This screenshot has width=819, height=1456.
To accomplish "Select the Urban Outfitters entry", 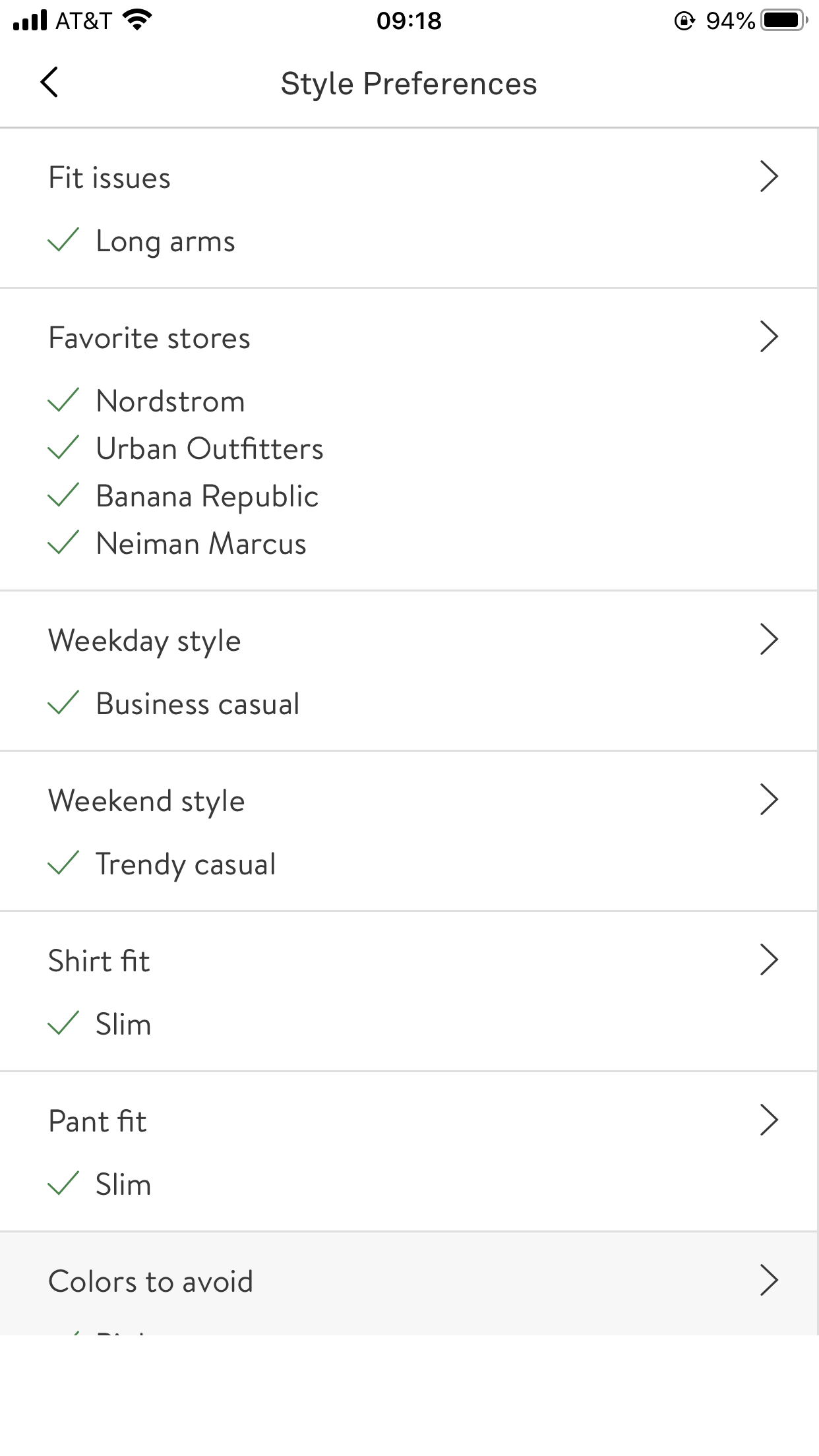I will point(210,449).
